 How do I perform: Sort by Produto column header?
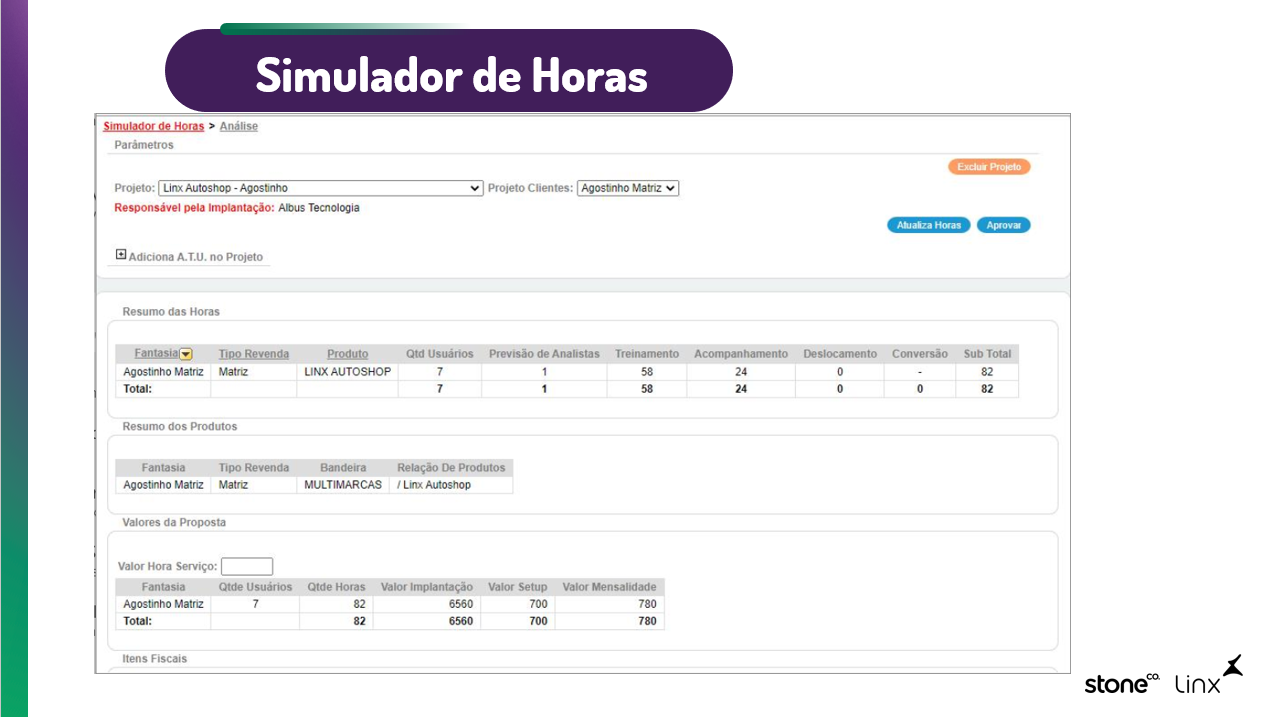coord(347,354)
